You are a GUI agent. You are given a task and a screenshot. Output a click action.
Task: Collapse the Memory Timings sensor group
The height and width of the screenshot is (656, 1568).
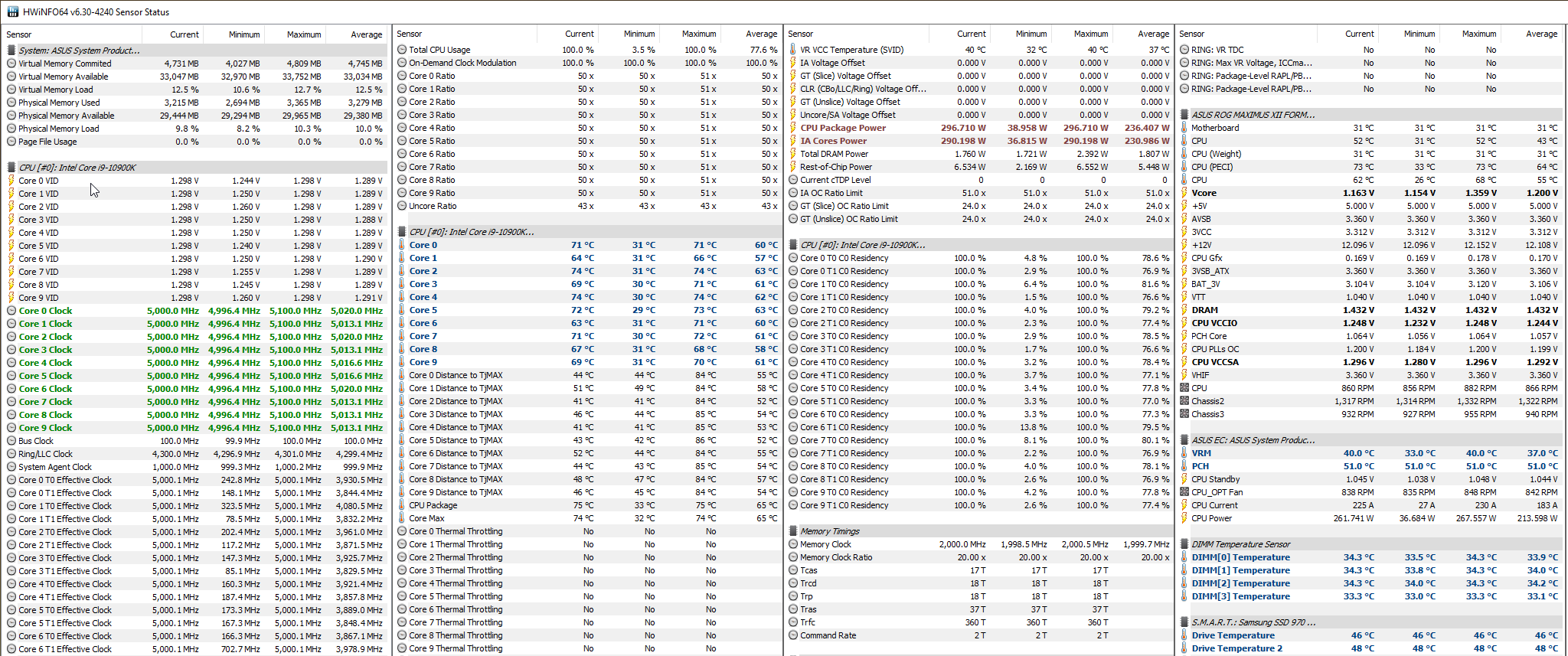793,531
